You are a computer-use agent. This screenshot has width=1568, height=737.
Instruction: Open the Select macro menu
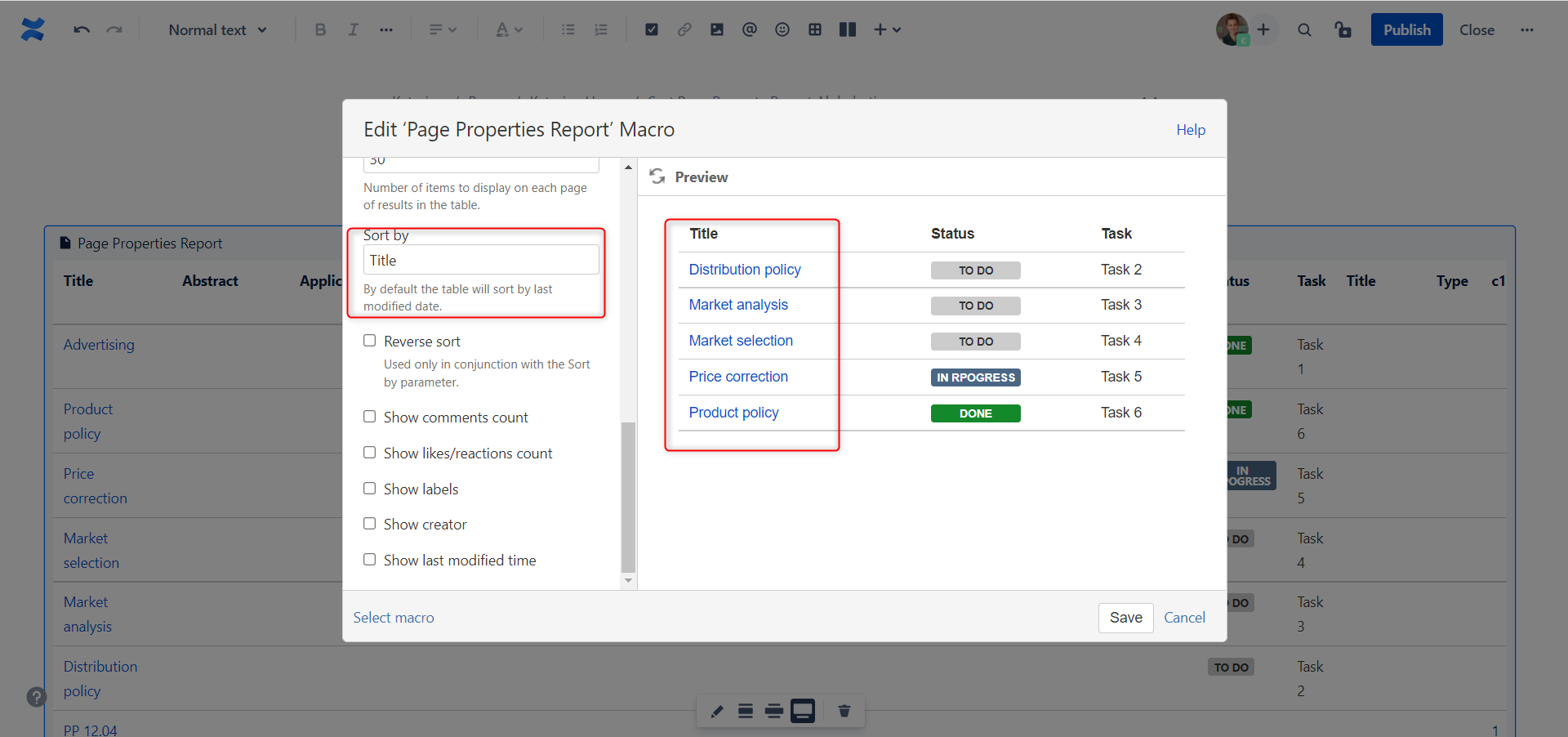click(393, 618)
